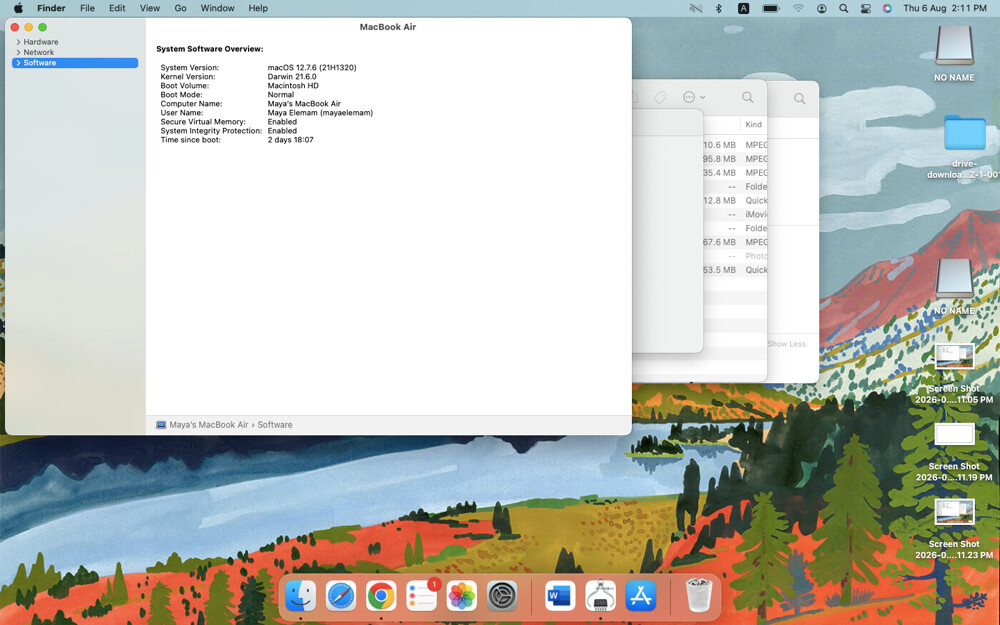
Task: Activate Siri from the menu bar
Action: point(887,8)
